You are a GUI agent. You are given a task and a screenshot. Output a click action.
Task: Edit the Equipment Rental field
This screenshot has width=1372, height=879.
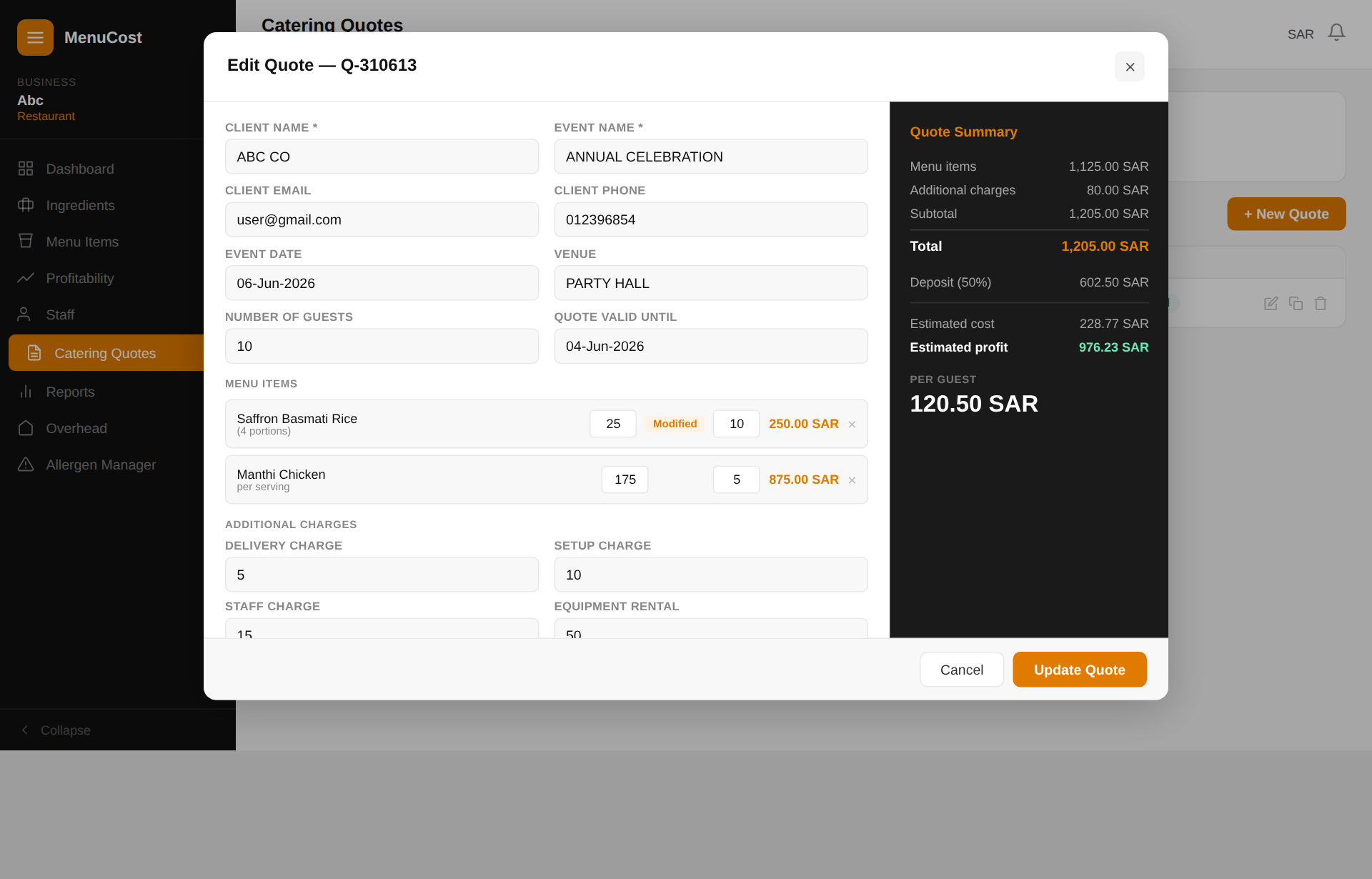710,629
